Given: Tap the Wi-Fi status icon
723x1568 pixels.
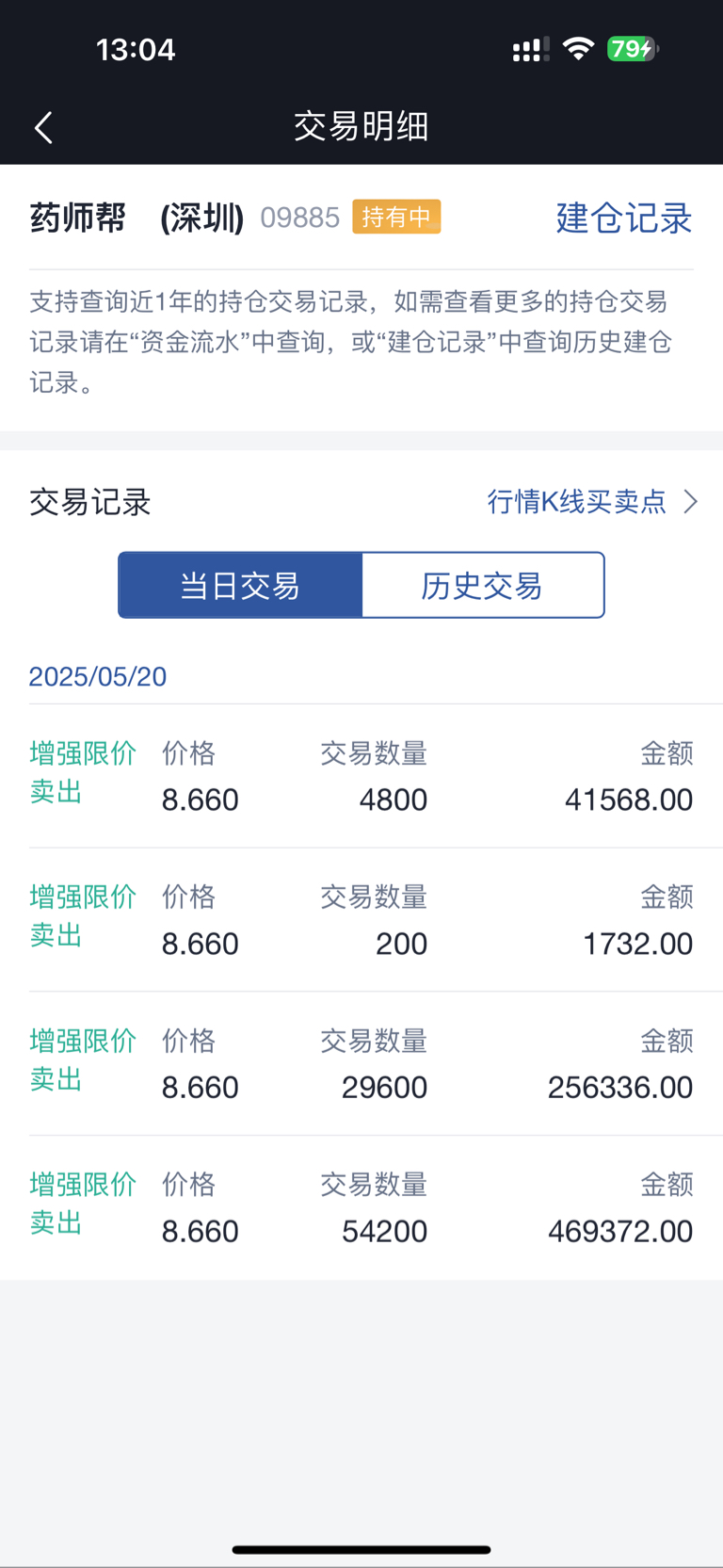Looking at the screenshot, I should click(x=578, y=49).
